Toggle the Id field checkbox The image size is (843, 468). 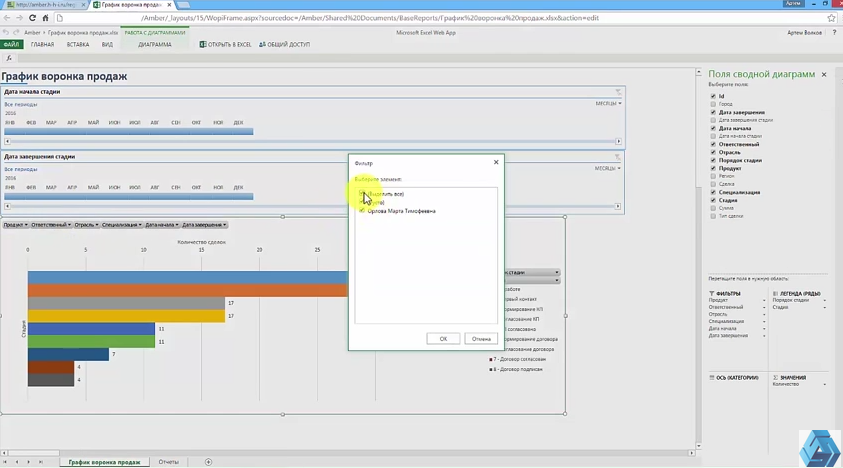(x=713, y=96)
